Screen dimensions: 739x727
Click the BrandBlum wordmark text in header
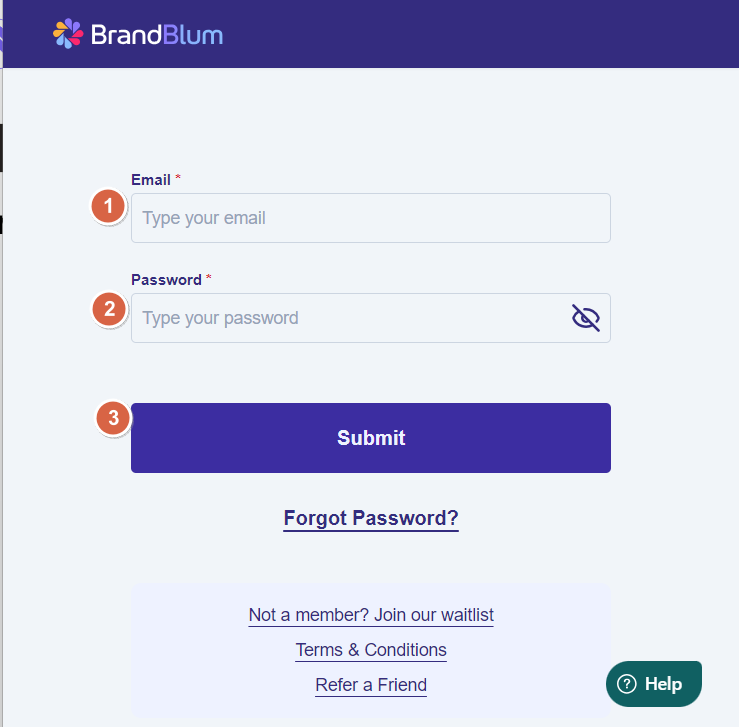click(157, 35)
